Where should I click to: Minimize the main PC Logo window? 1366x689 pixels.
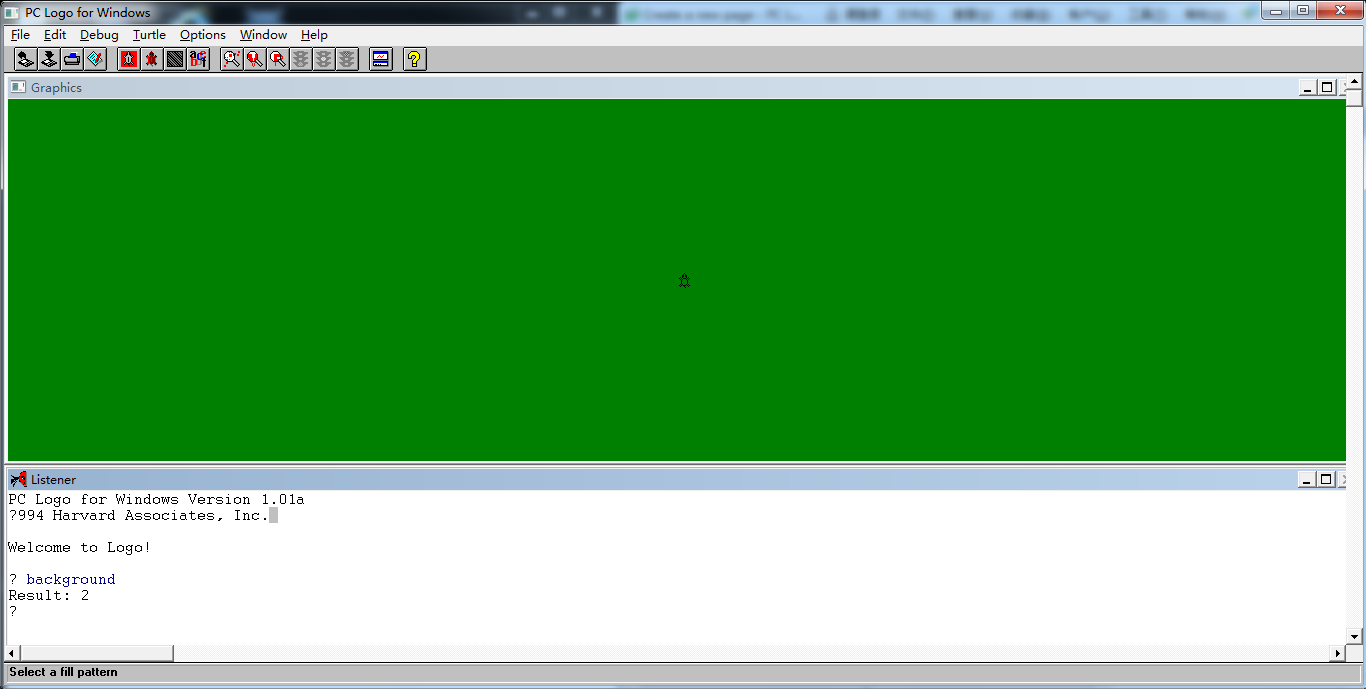click(1276, 10)
